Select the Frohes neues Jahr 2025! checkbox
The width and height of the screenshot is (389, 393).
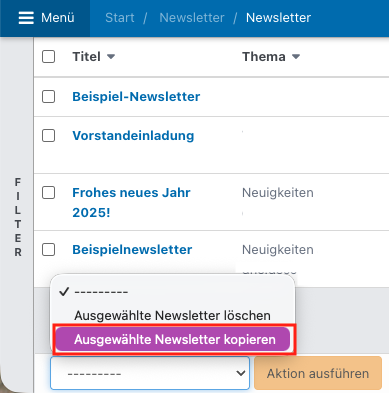(x=49, y=193)
